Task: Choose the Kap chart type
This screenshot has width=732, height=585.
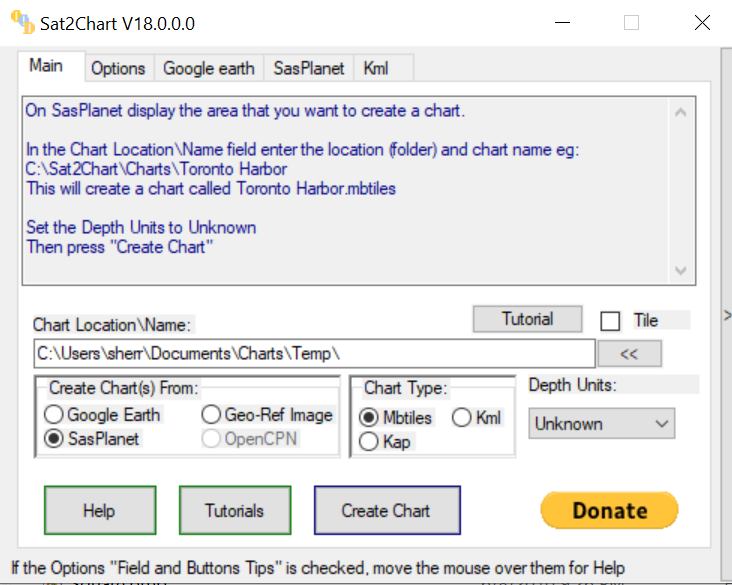Action: (x=385, y=442)
